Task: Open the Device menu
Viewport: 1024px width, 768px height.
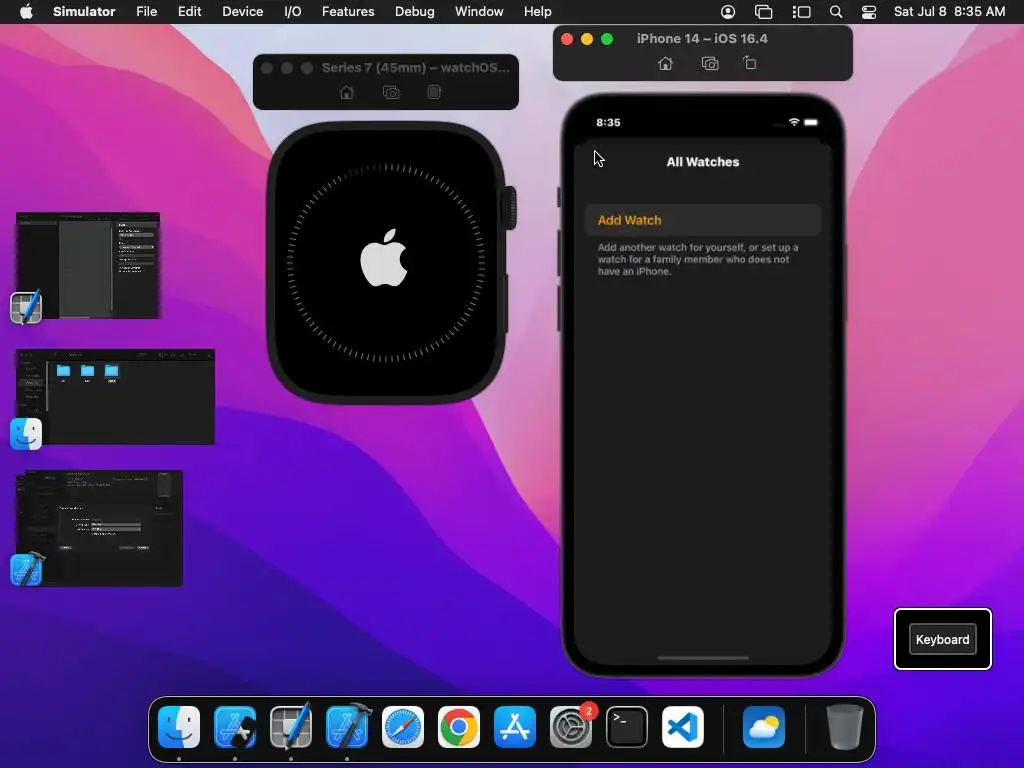Action: [242, 12]
